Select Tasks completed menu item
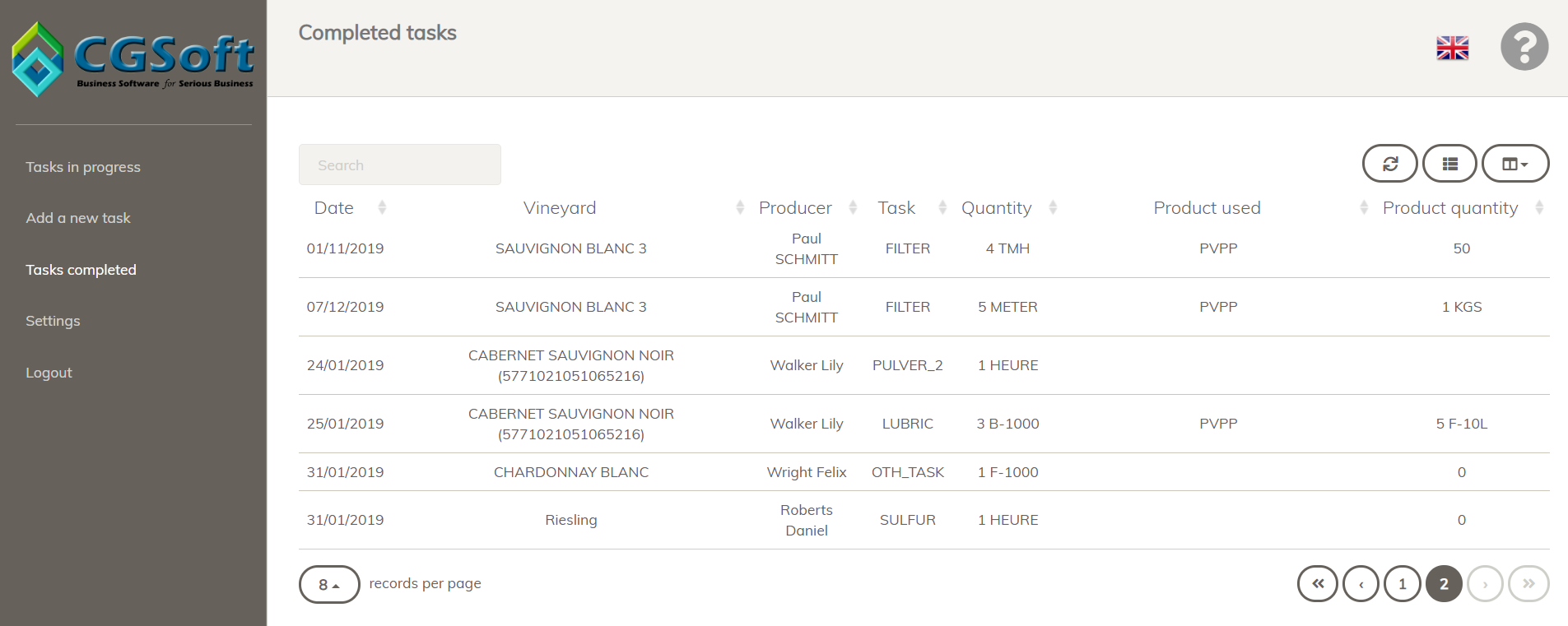 point(81,270)
